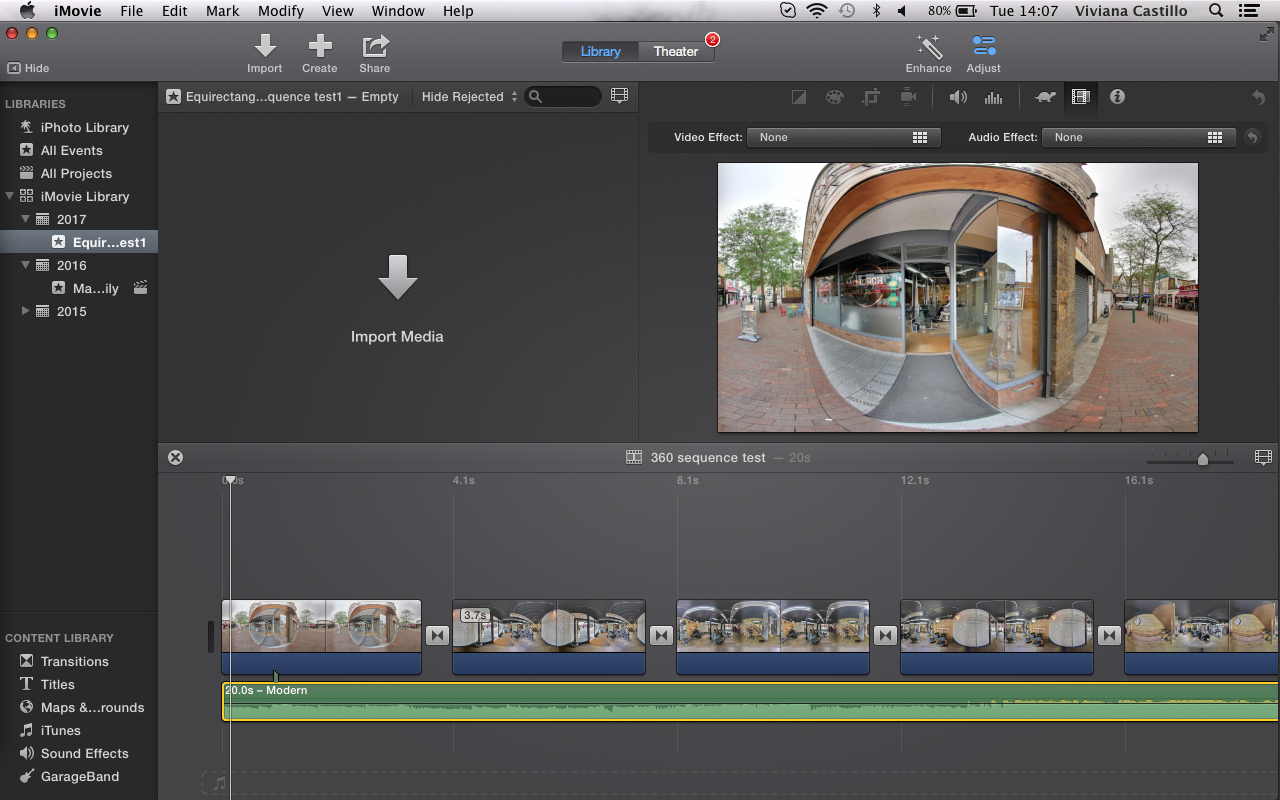Click the browser search field
1280x800 pixels.
(563, 97)
